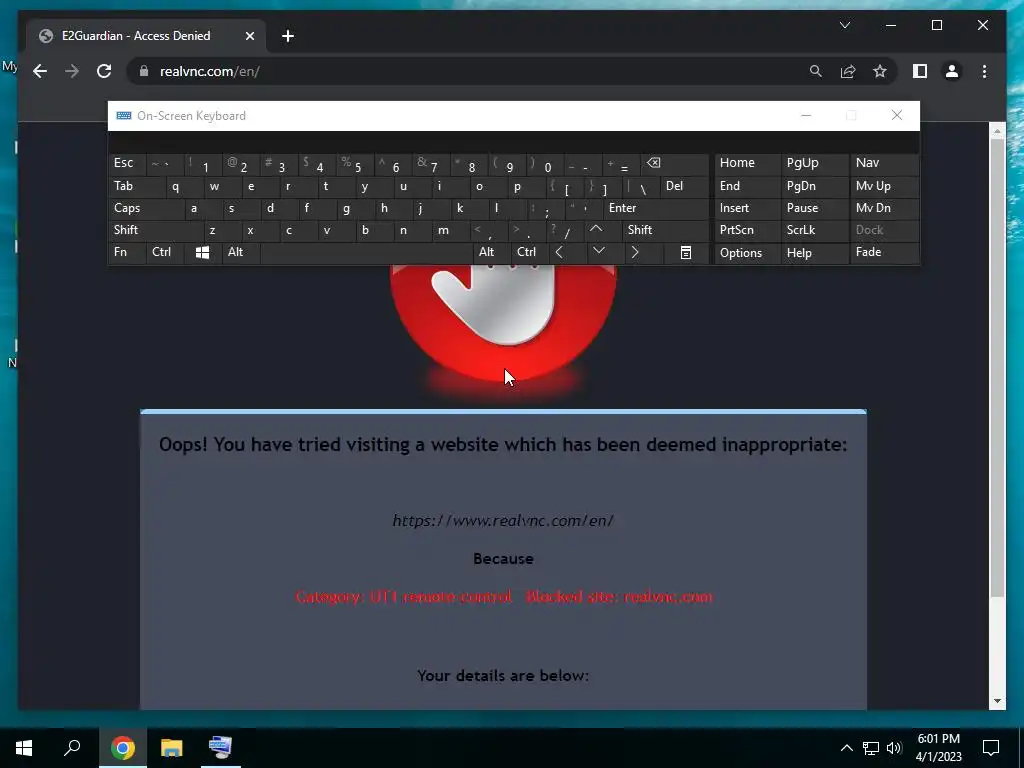Open Windows taskbar search
The height and width of the screenshot is (768, 1024).
point(72,748)
